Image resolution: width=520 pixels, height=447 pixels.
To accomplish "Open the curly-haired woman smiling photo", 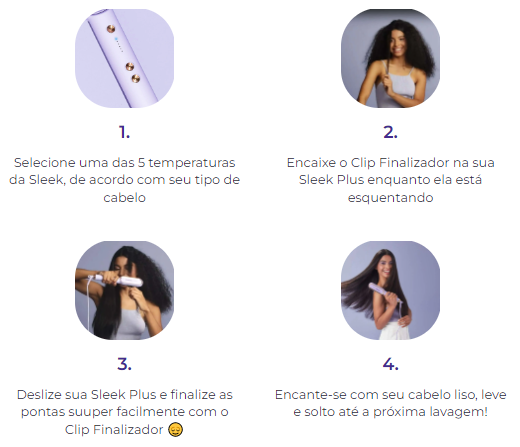I will pyautogui.click(x=390, y=58).
